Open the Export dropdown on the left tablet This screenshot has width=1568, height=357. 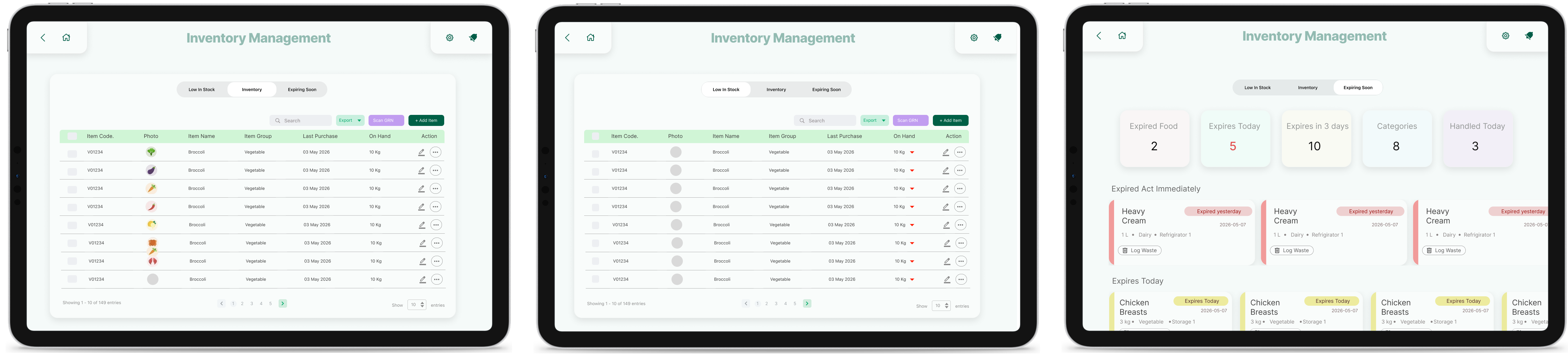[350, 120]
